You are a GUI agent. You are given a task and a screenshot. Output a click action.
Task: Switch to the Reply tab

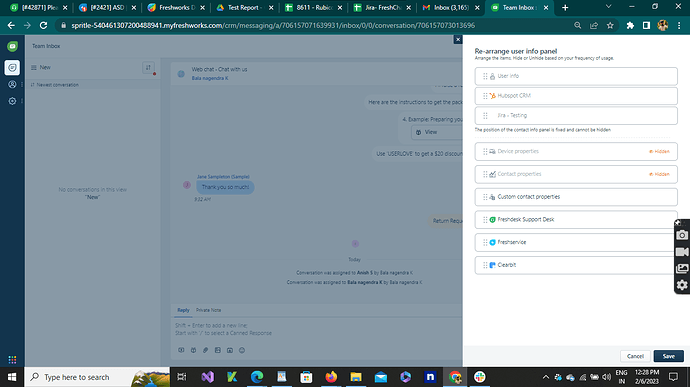tap(183, 310)
